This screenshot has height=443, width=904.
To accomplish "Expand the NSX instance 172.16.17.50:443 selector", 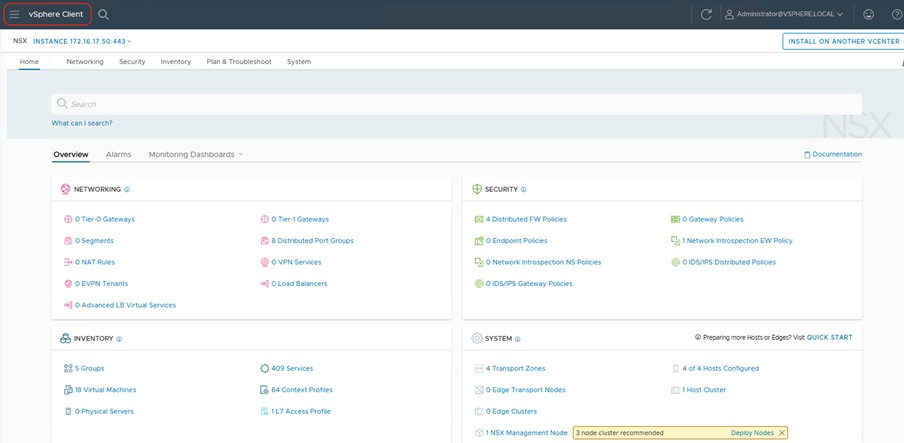I will coord(82,41).
